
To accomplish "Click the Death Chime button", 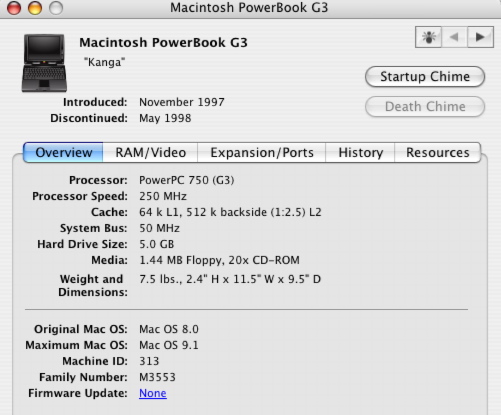I will 425,107.
